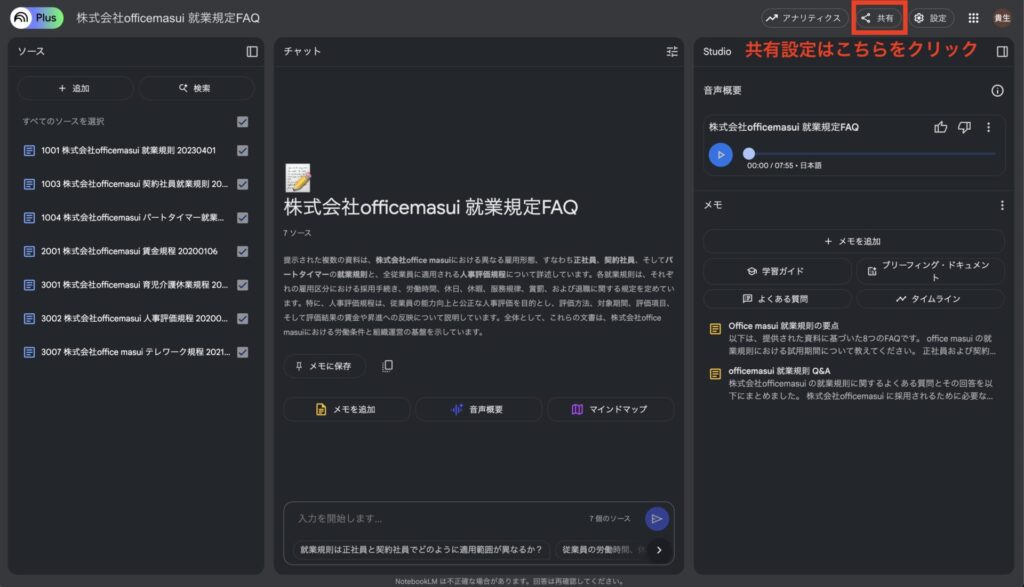Viewport: 1024px width, 587px height.
Task: Copy the summary with the copy icon
Action: [387, 366]
